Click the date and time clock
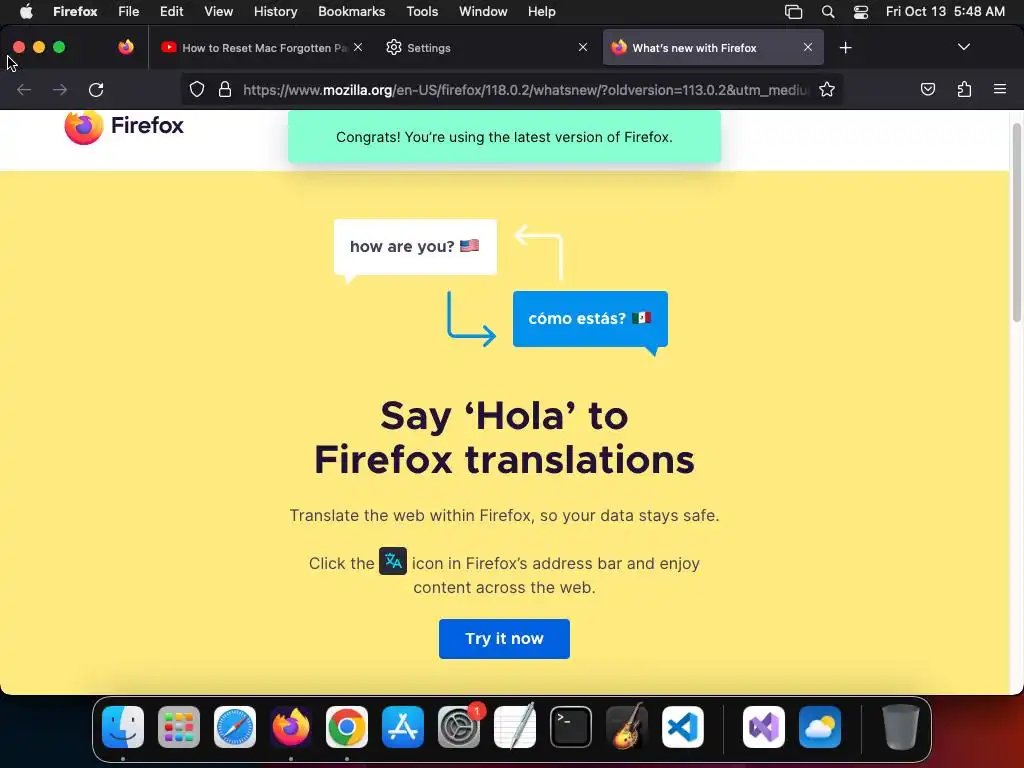 pos(945,11)
